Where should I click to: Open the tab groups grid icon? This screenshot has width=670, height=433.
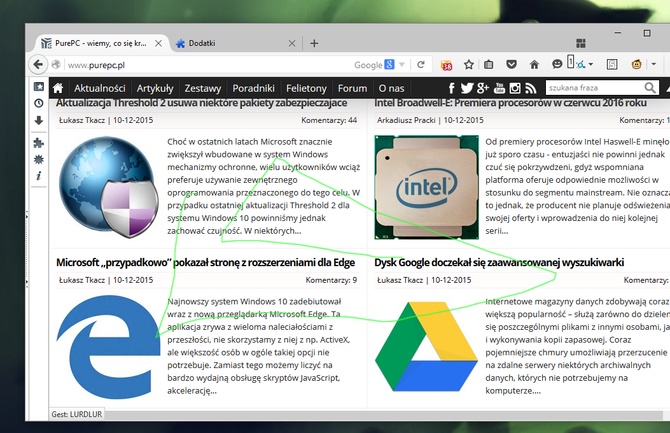(x=581, y=43)
